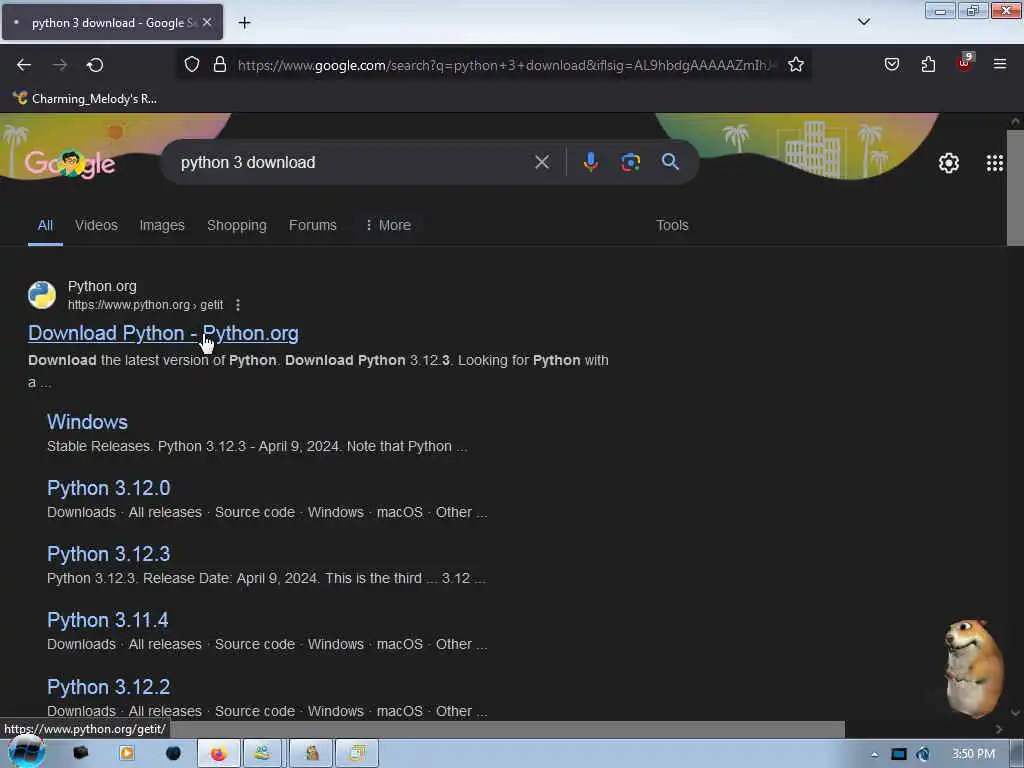Click the uBlock Origin extension icon

(965, 63)
